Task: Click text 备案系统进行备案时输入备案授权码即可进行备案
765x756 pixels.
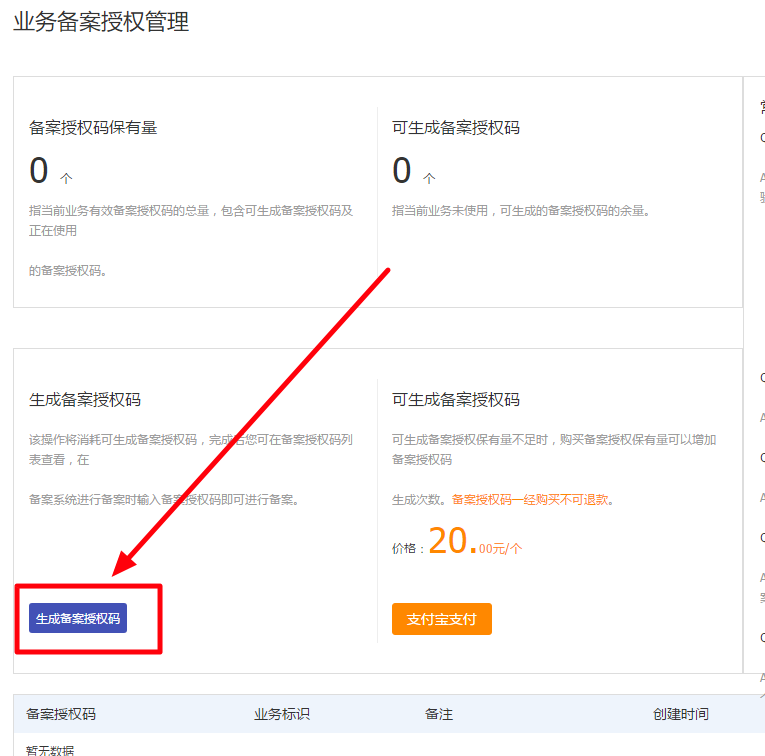Action: click(x=163, y=499)
